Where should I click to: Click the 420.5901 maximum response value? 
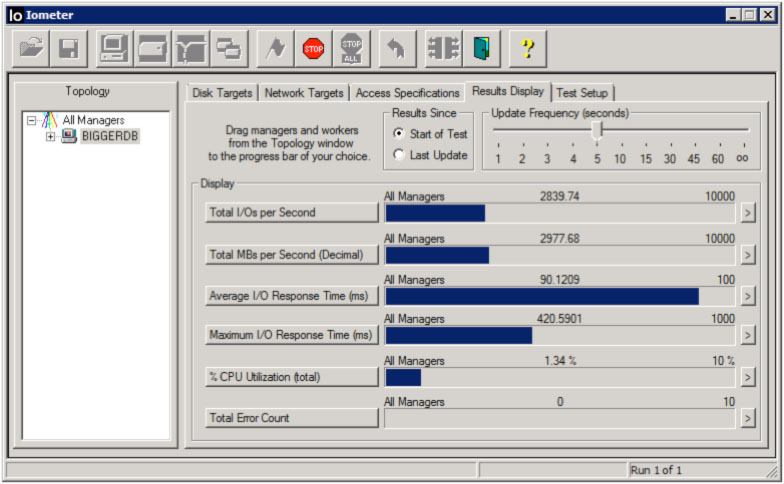point(560,318)
